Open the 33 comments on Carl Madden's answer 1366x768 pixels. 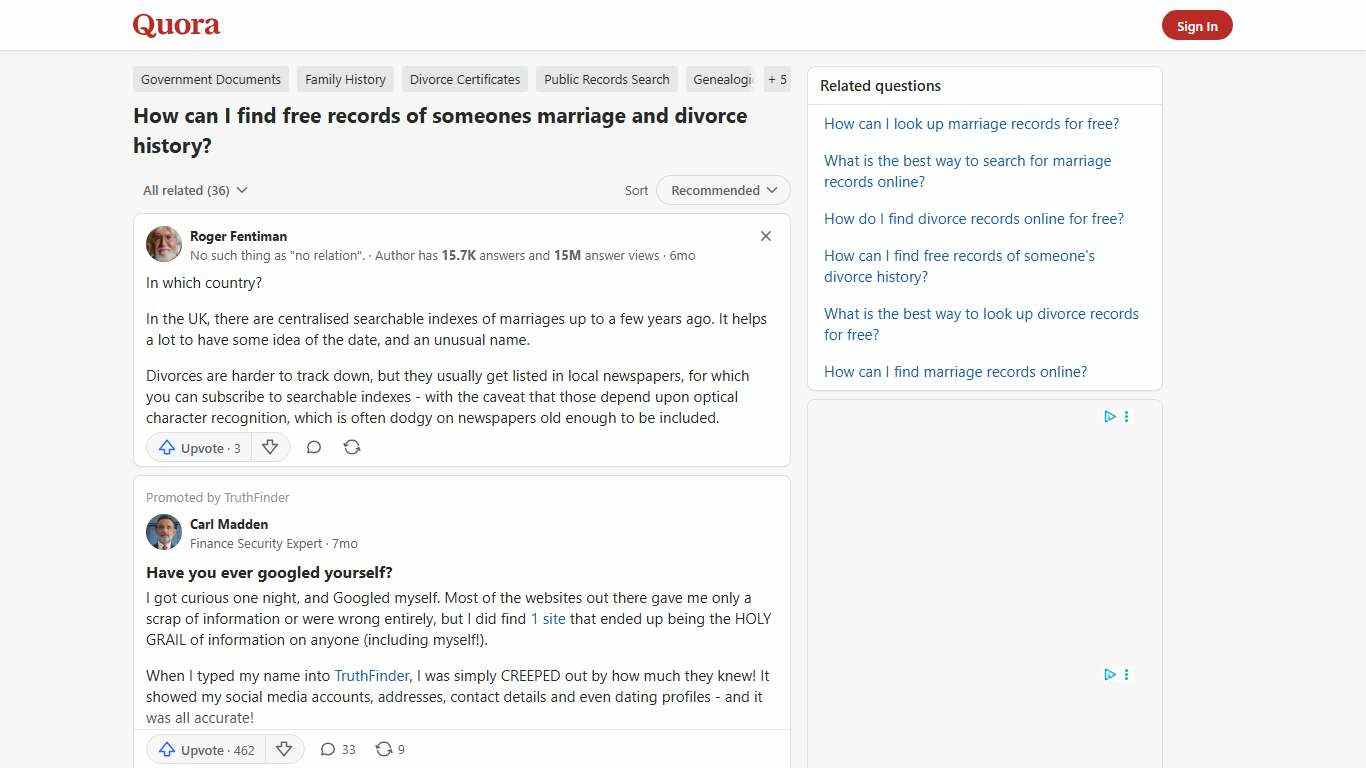336,749
